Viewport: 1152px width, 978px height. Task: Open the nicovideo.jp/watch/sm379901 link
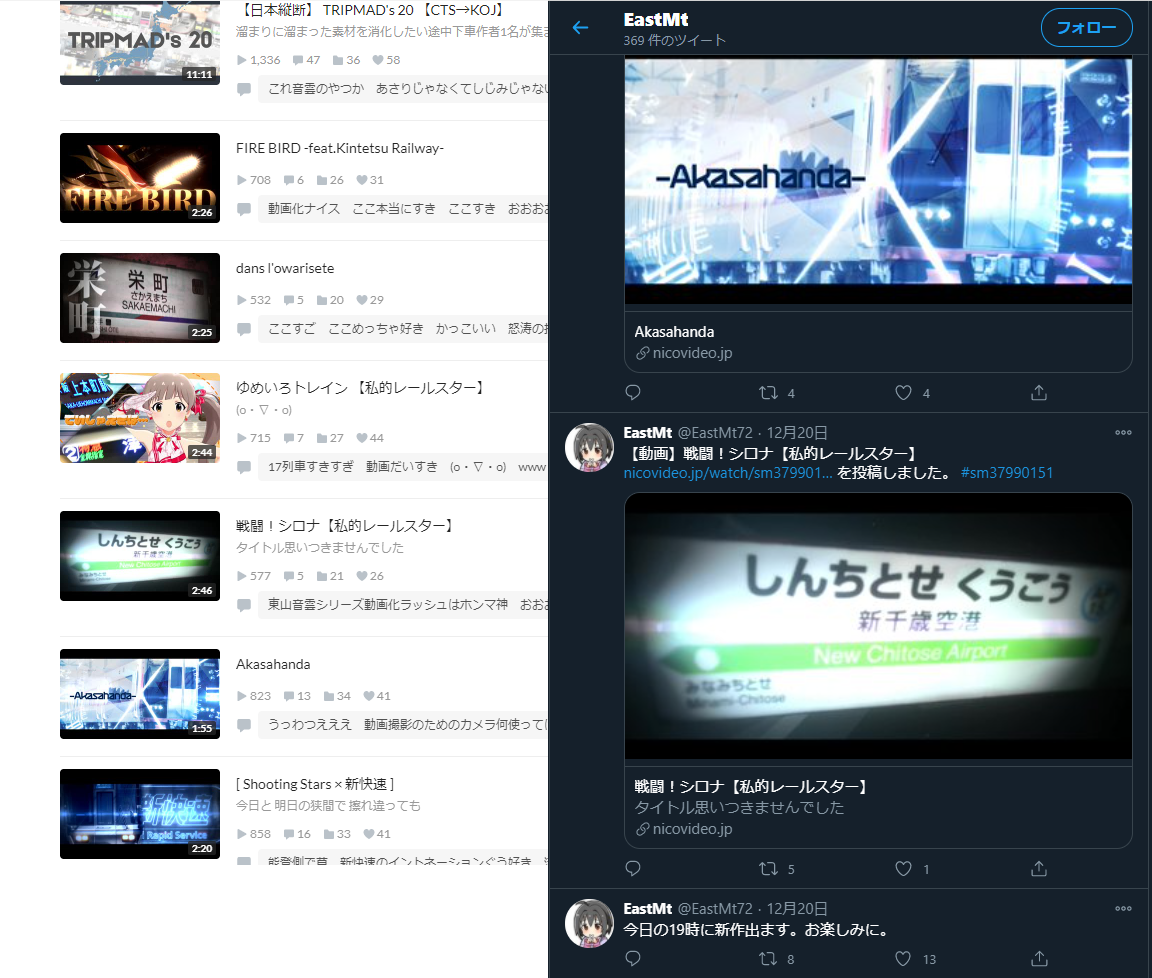click(728, 472)
